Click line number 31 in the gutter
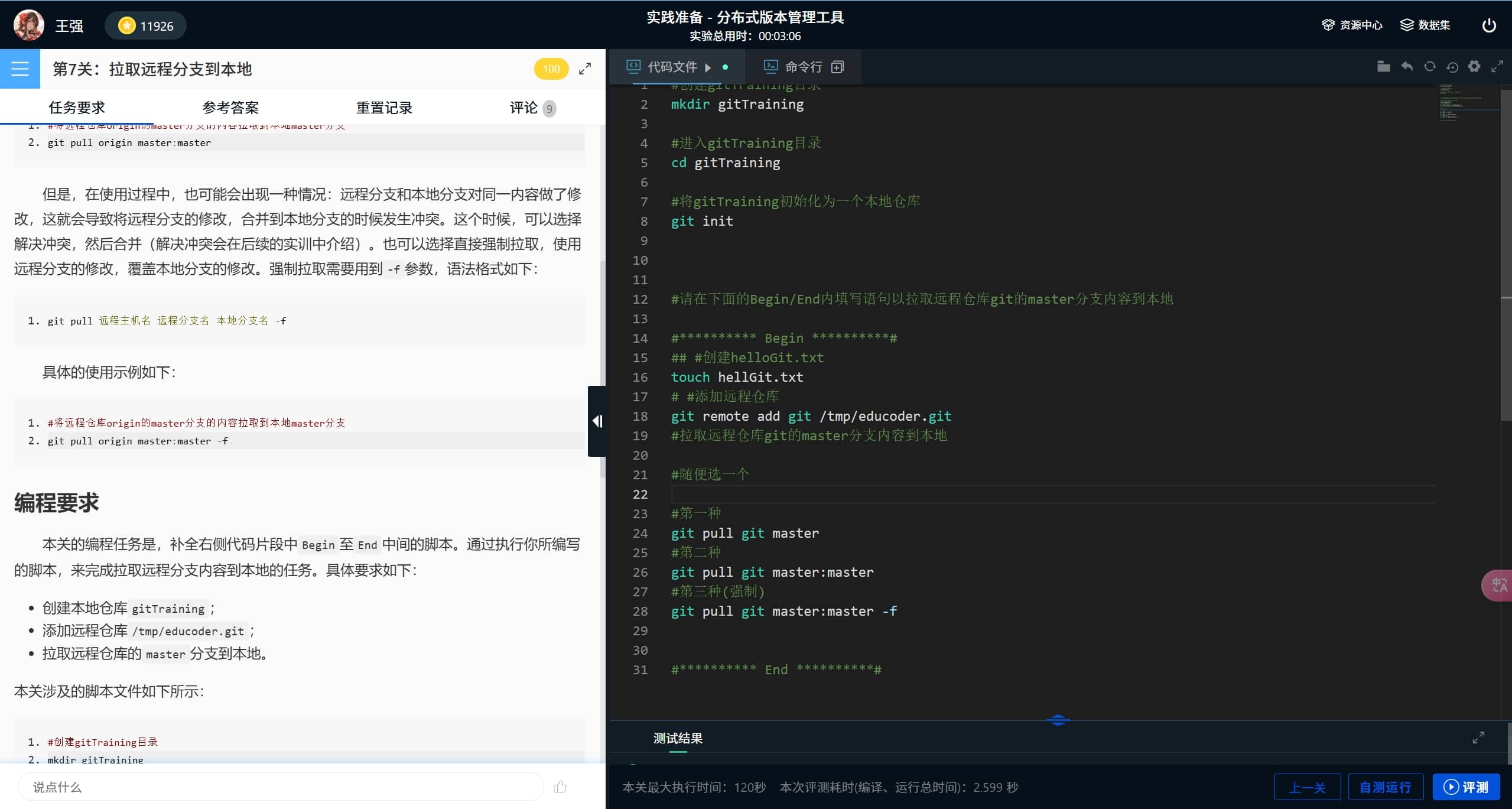1512x809 pixels. click(640, 670)
